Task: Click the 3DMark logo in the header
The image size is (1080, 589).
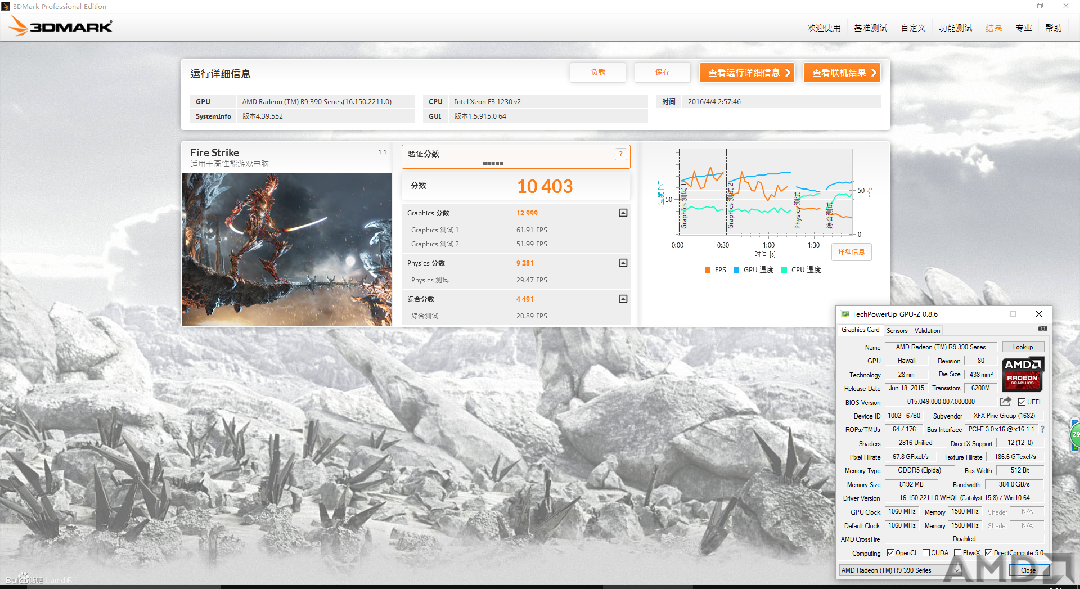Action: point(61,26)
